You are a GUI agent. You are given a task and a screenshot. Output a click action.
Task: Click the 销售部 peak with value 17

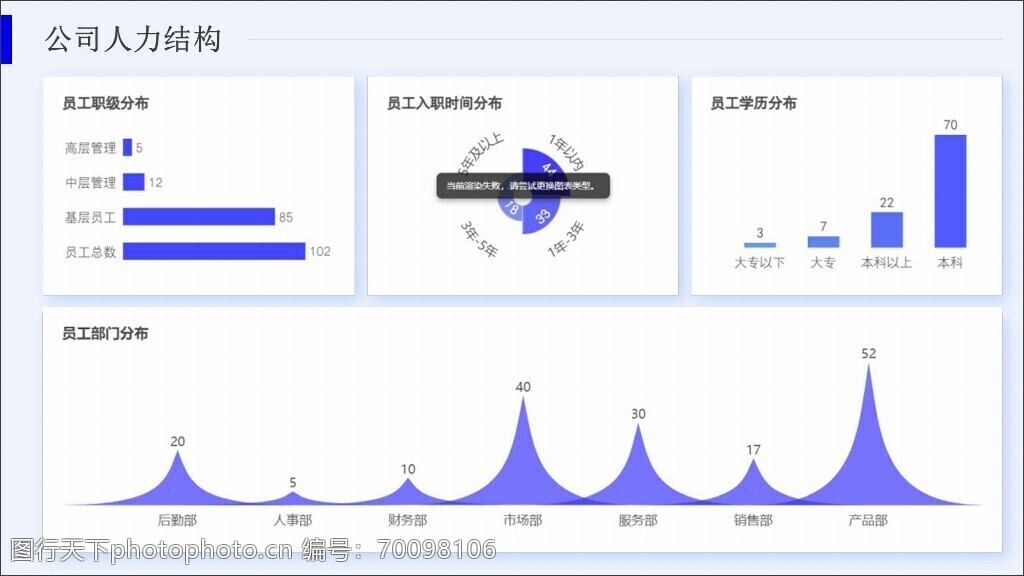(x=753, y=486)
